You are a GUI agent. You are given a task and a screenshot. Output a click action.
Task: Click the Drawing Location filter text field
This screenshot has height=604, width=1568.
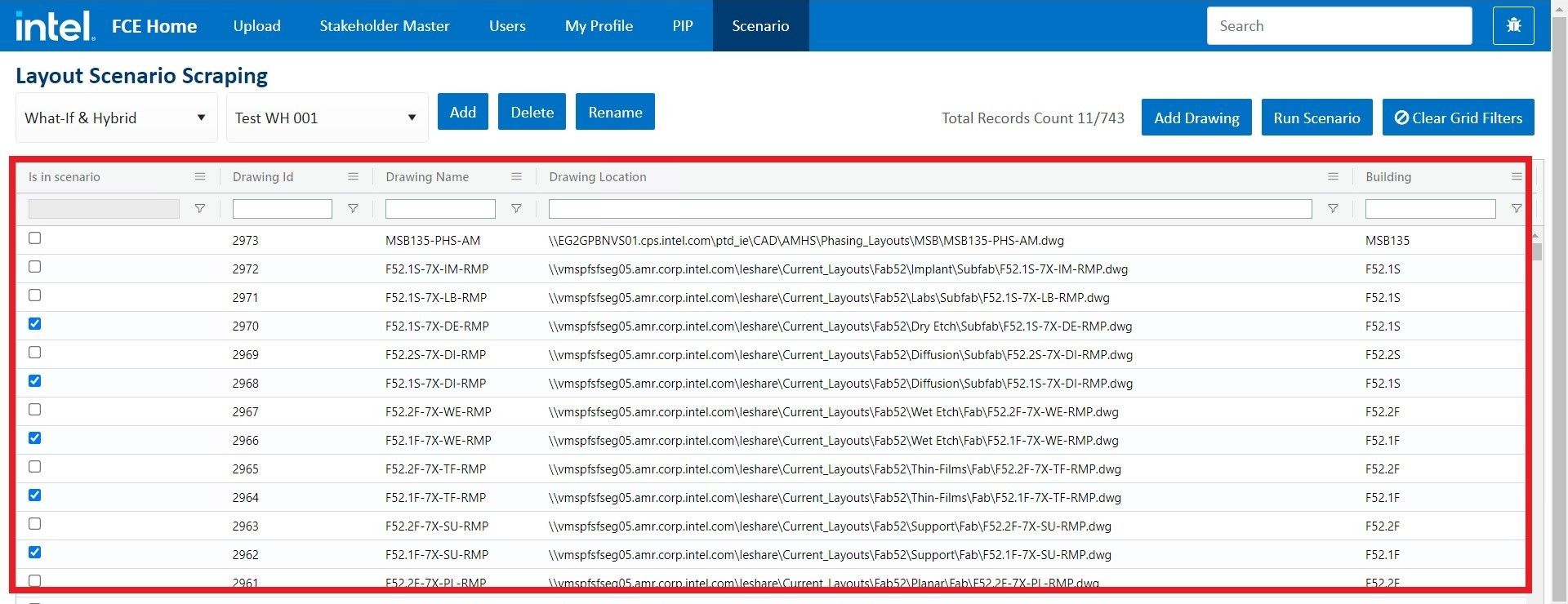point(929,209)
